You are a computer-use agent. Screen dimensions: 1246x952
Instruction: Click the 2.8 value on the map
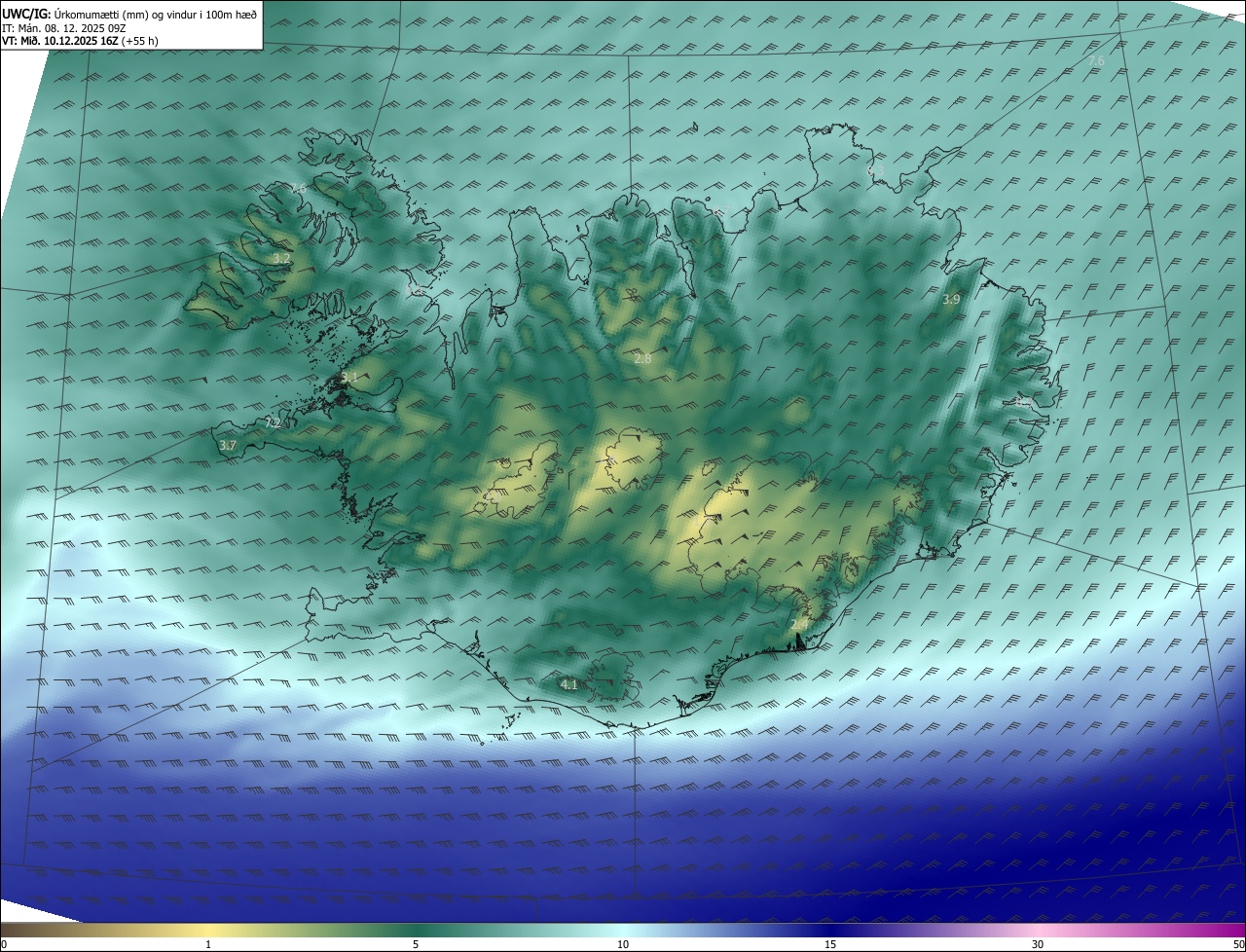coord(642,359)
